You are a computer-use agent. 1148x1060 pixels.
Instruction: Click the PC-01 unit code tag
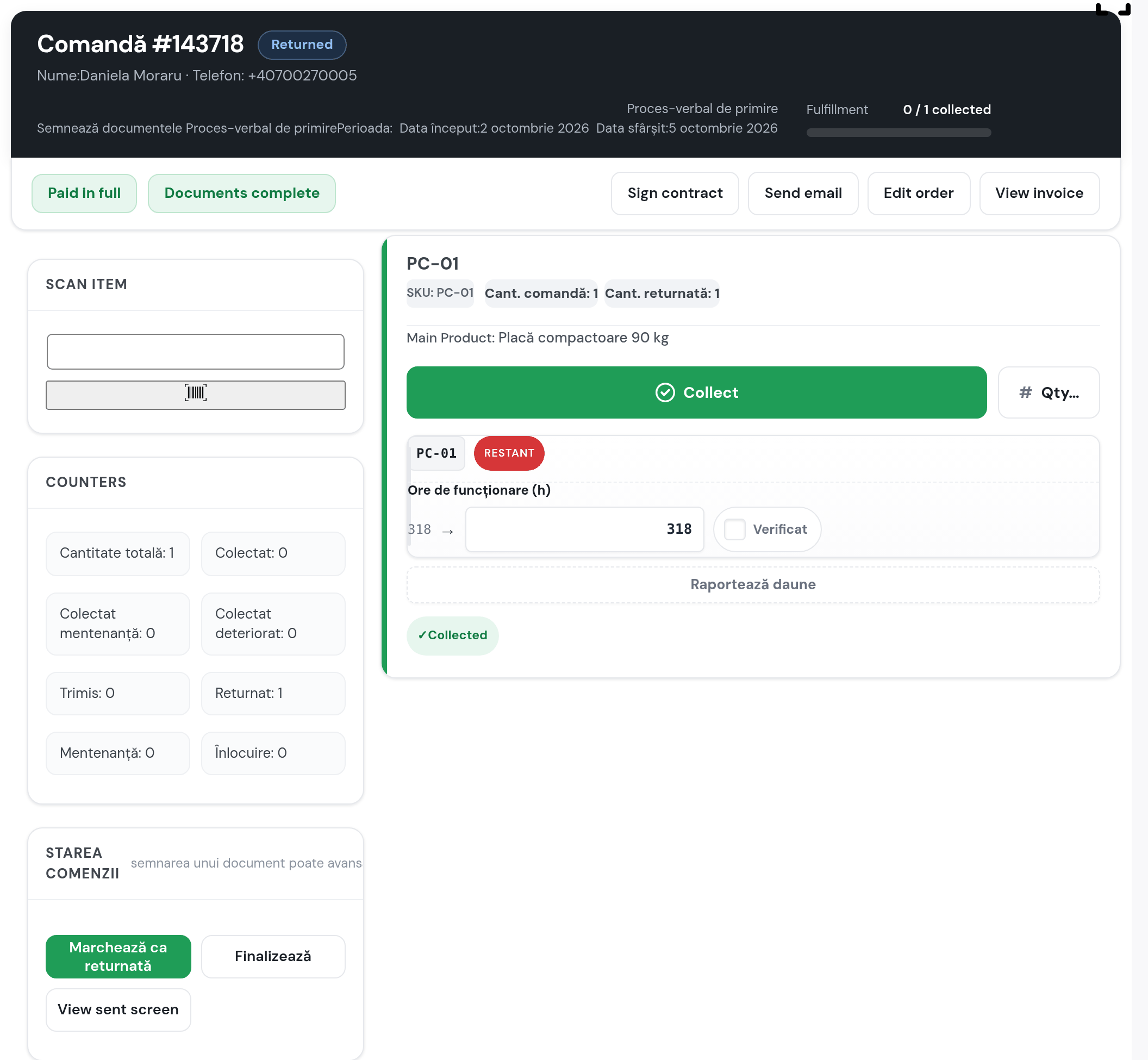click(436, 453)
